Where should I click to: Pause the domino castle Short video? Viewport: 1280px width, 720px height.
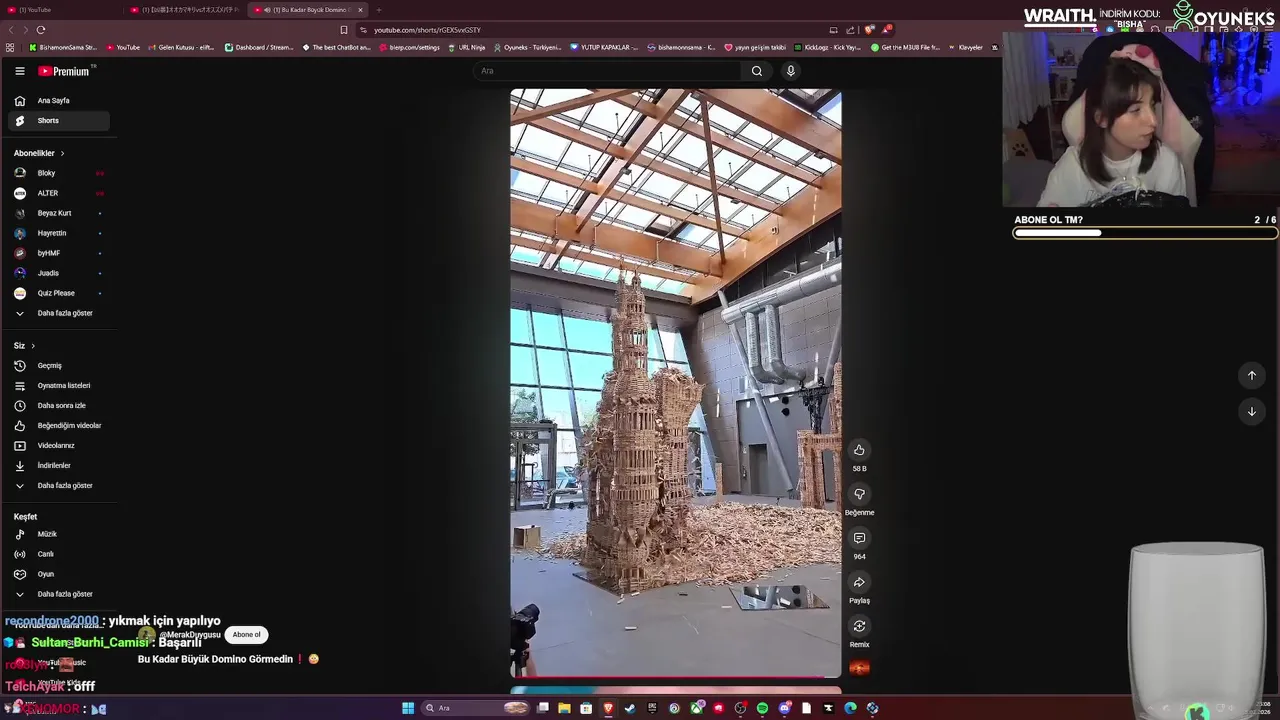tap(676, 383)
